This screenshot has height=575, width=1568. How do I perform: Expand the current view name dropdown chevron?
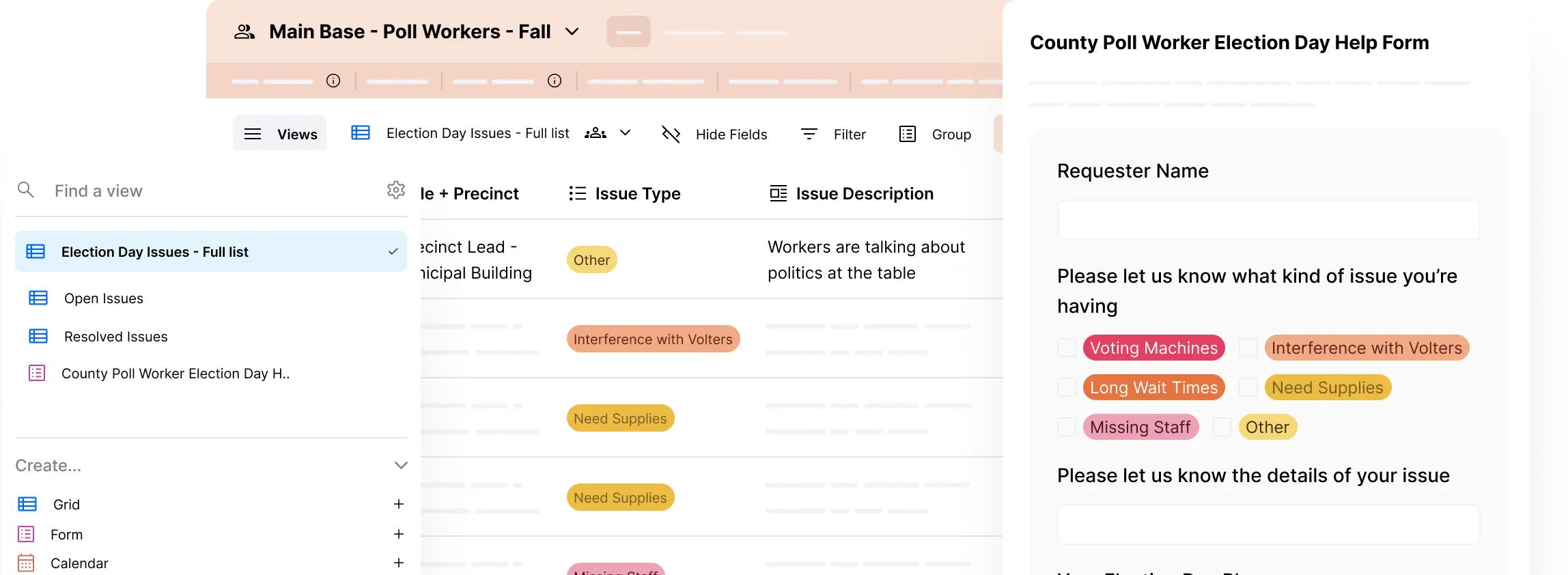point(625,133)
